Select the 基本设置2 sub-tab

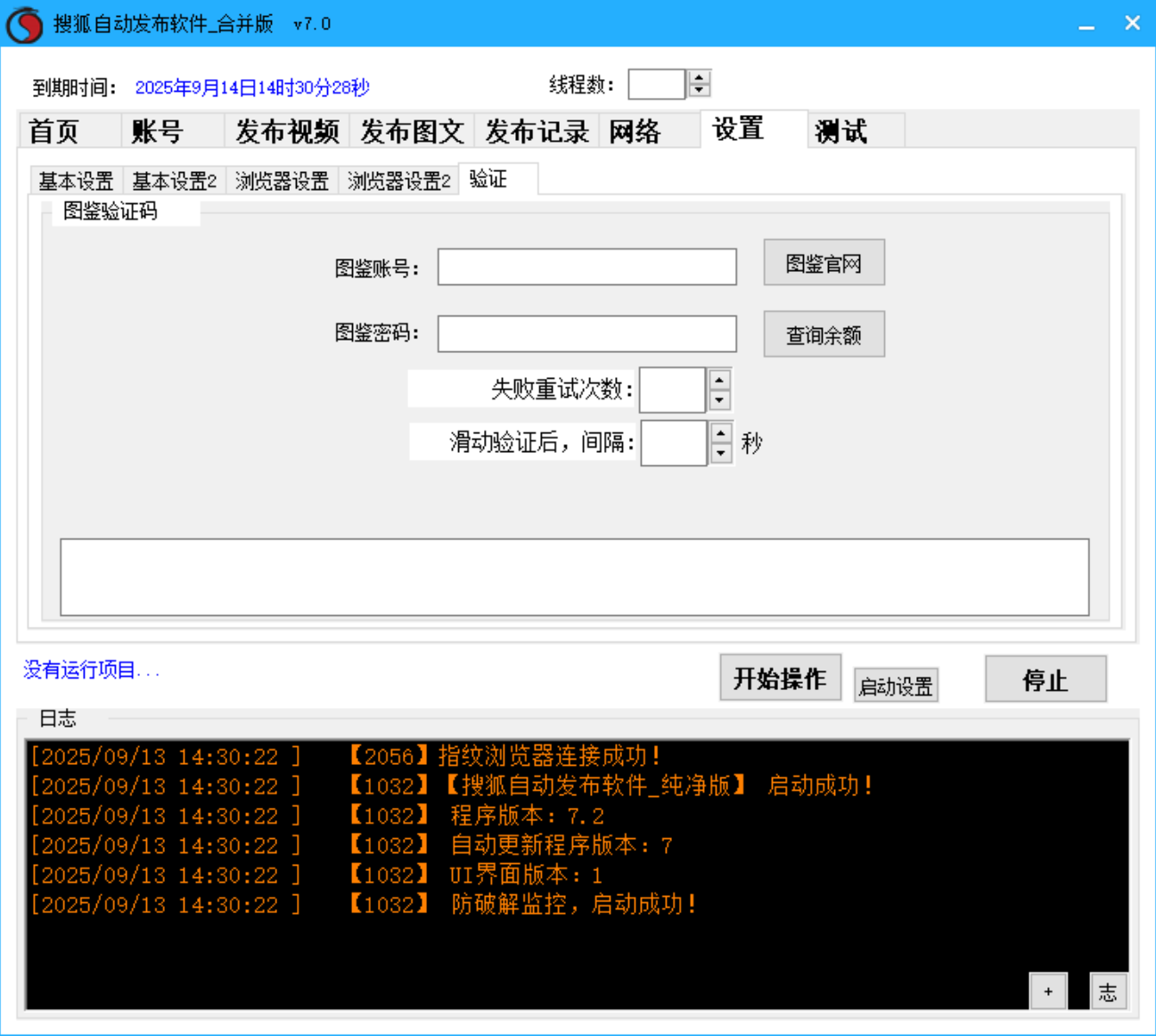174,180
